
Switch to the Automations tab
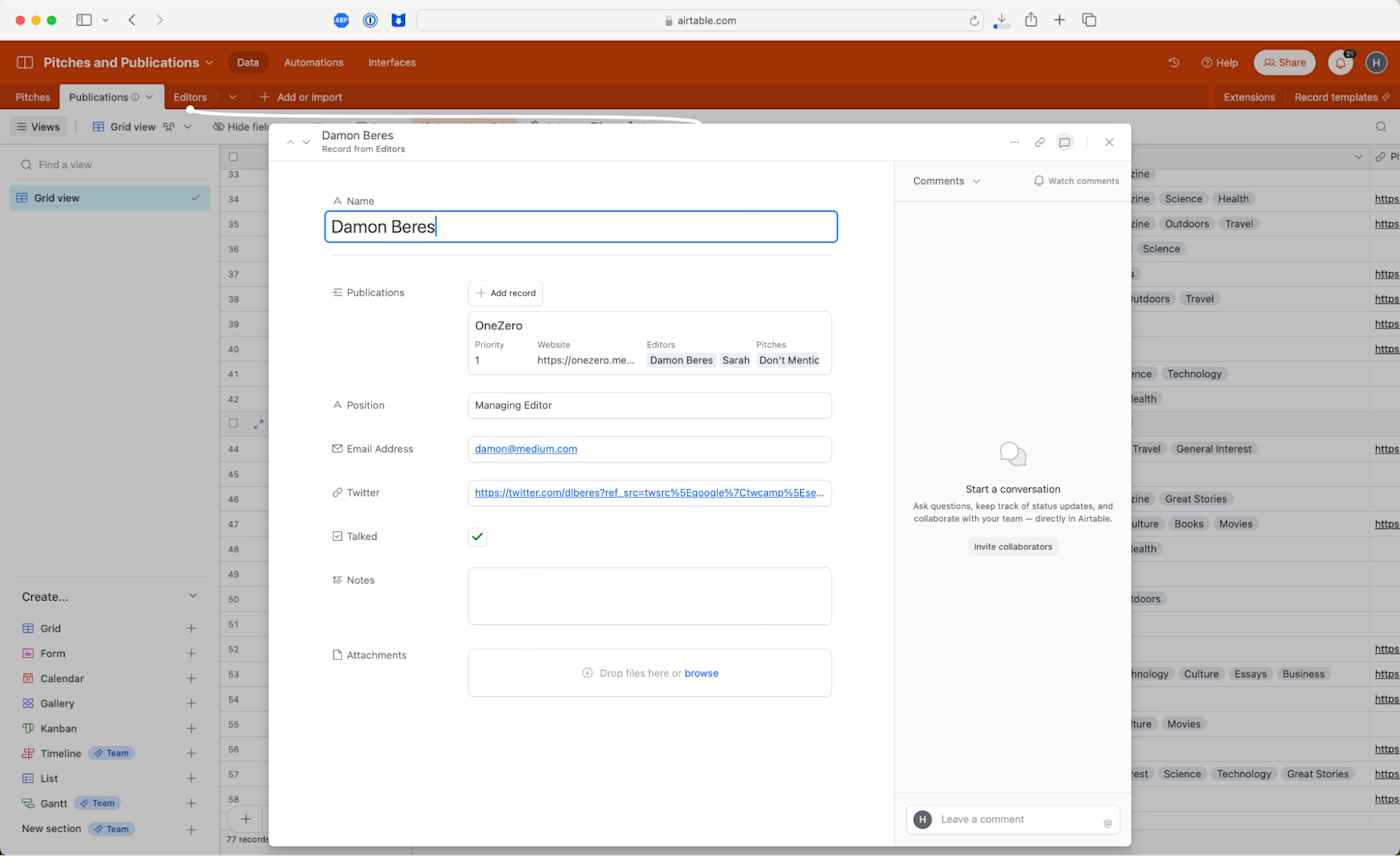click(x=313, y=62)
